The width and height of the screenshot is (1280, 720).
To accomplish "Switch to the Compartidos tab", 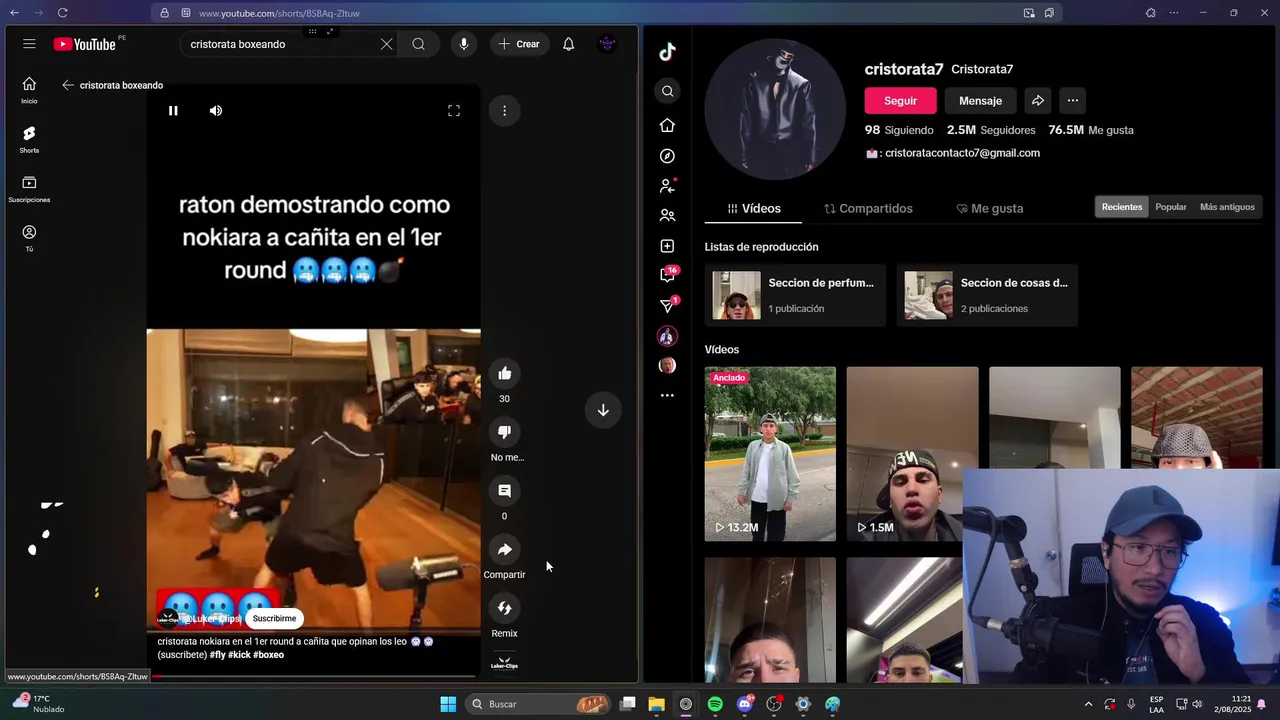I will (x=868, y=208).
